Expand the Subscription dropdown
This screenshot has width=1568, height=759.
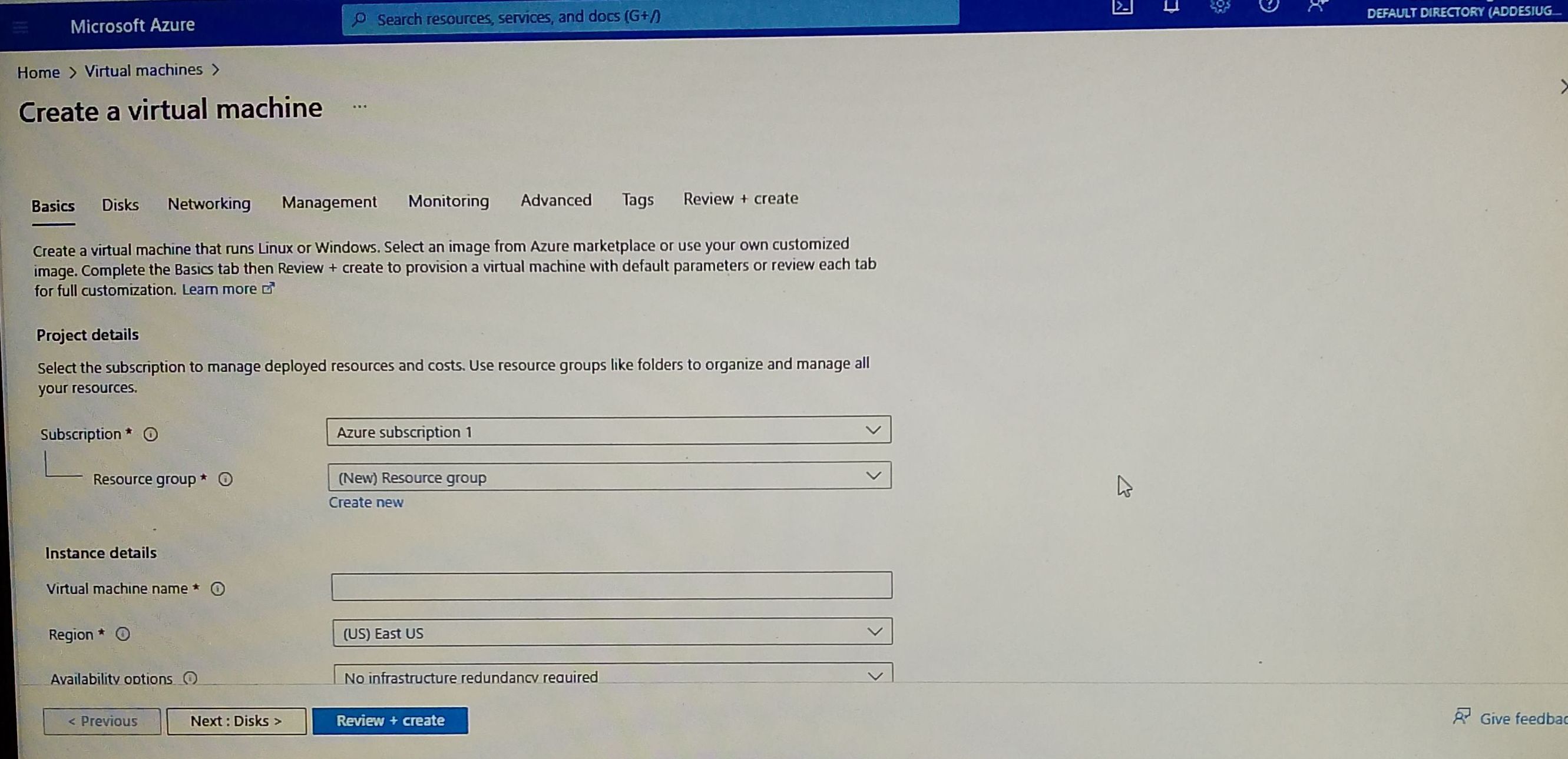pyautogui.click(x=608, y=431)
